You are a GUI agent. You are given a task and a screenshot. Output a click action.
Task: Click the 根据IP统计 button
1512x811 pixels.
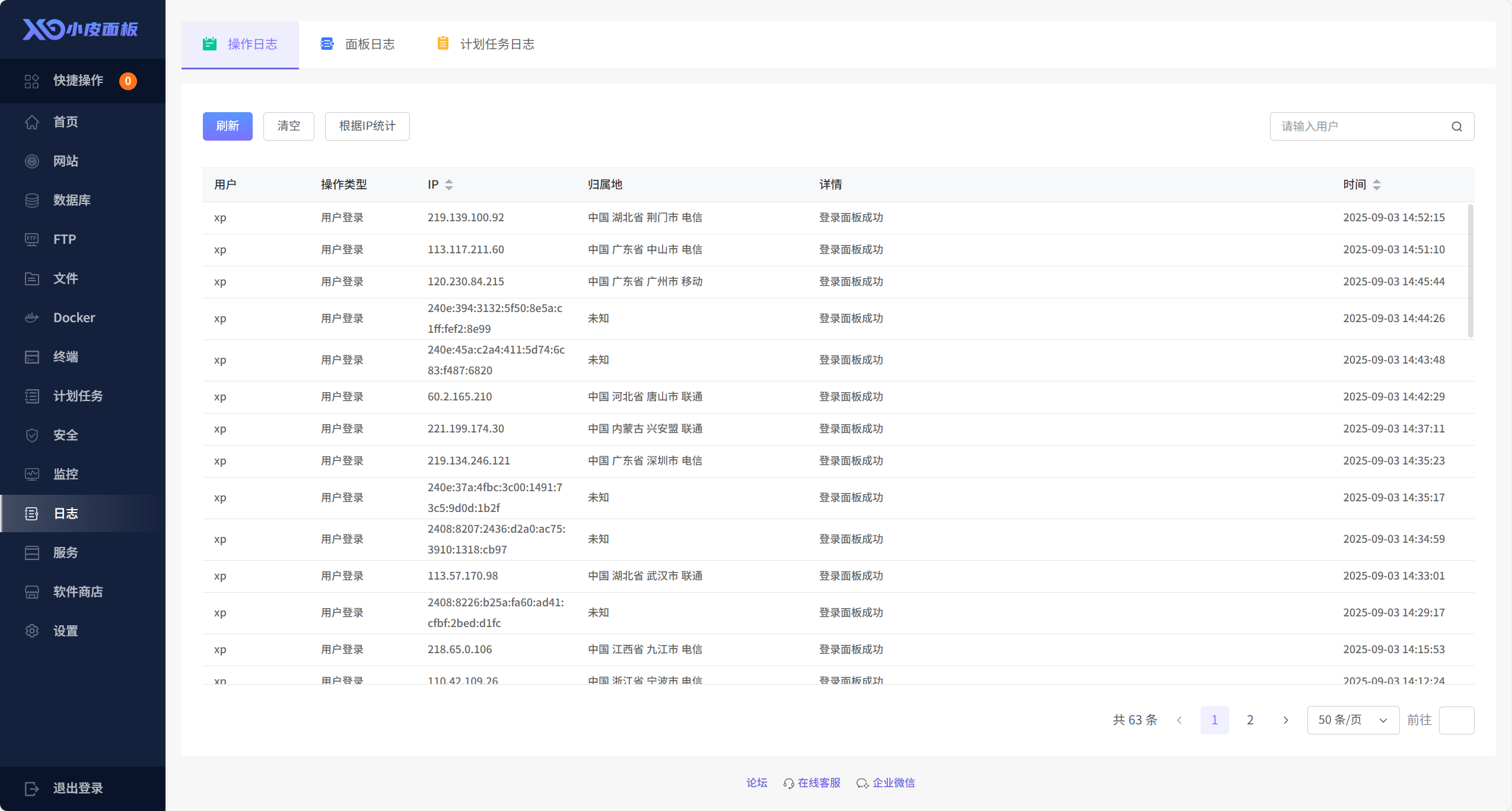[367, 126]
